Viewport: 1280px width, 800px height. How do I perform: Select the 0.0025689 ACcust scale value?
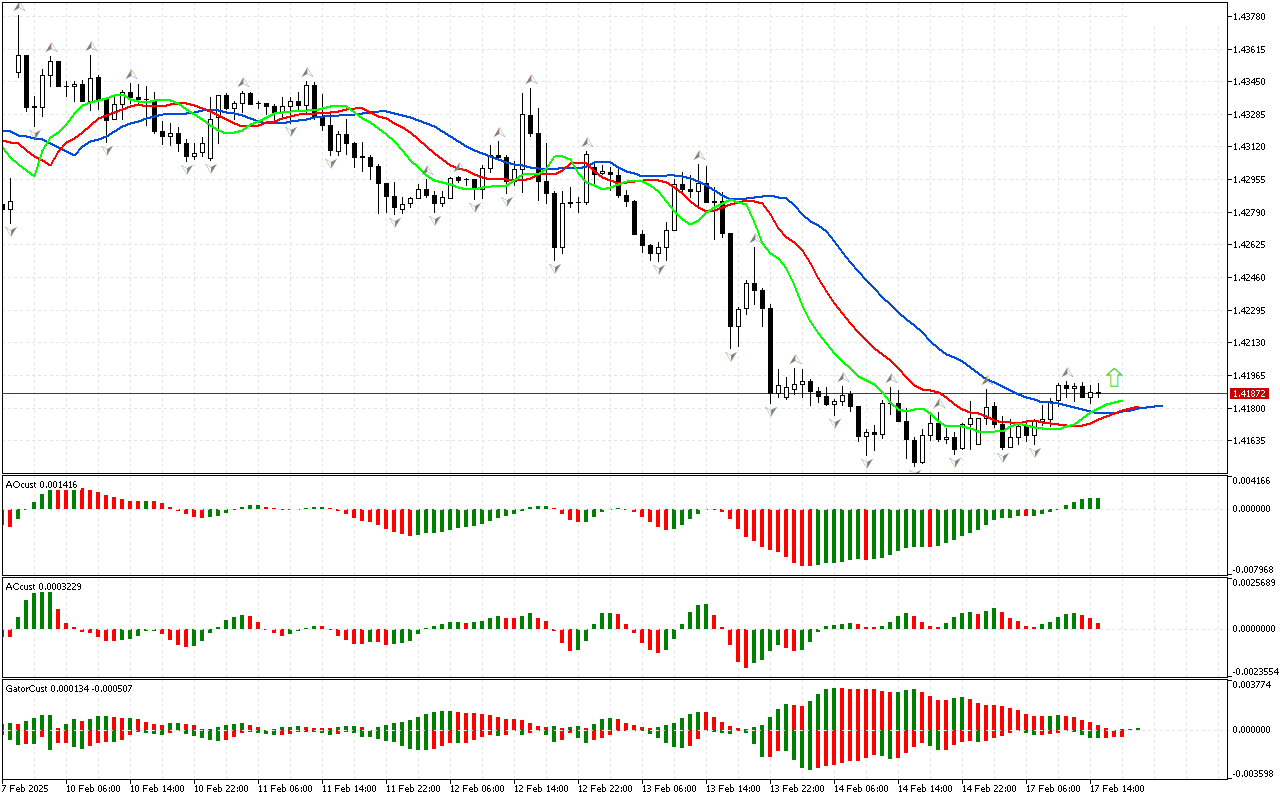[x=1254, y=582]
